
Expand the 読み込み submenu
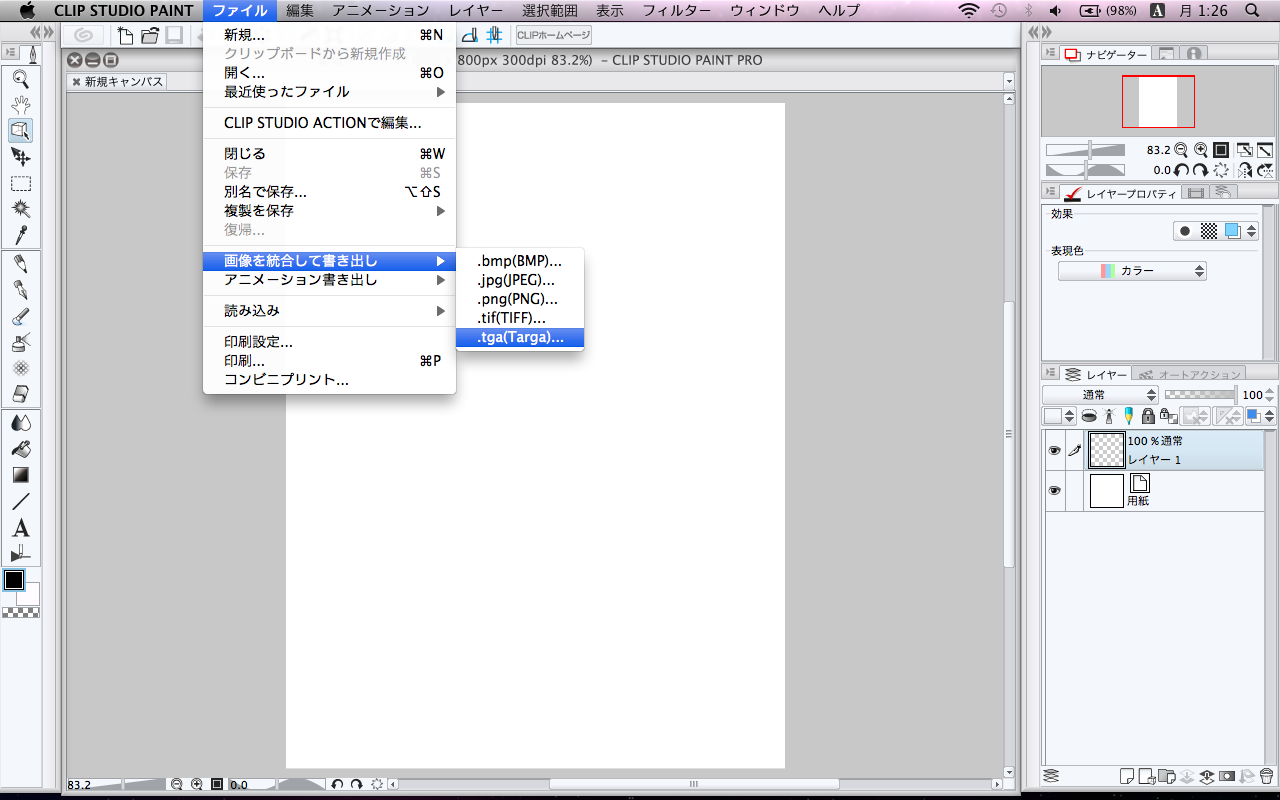tap(329, 311)
